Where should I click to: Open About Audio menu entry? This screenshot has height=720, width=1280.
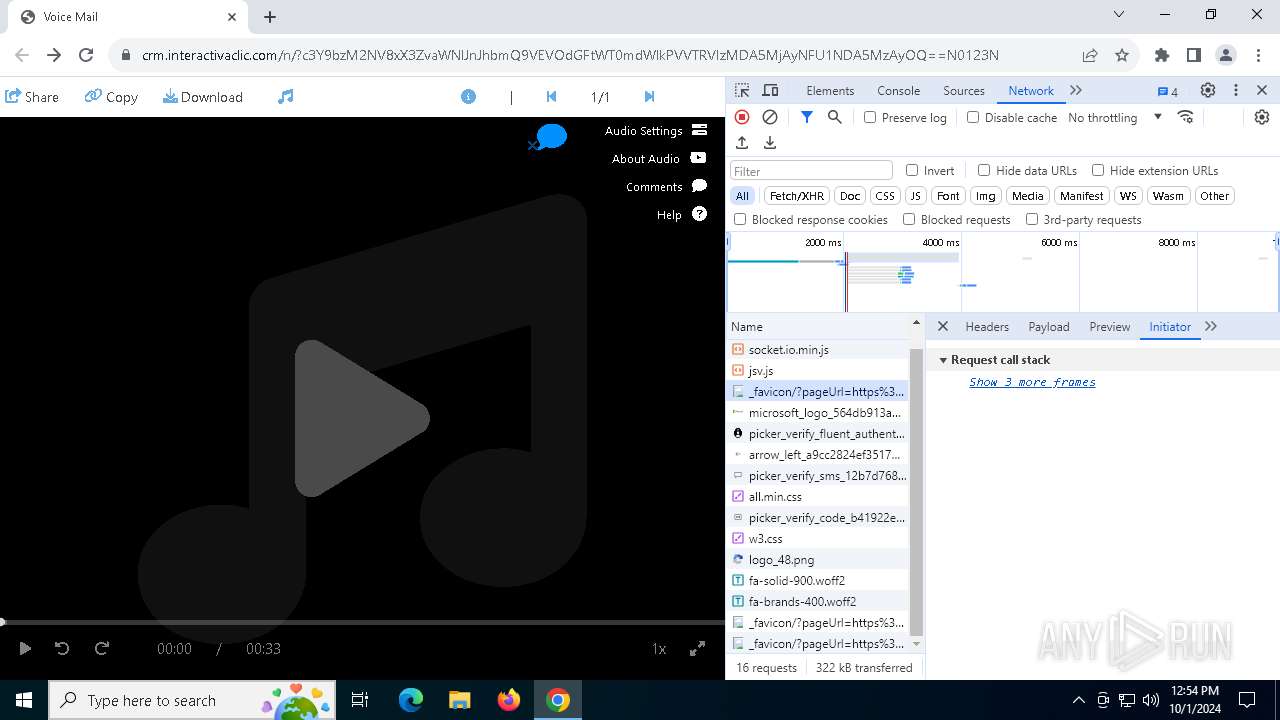pyautogui.click(x=659, y=159)
